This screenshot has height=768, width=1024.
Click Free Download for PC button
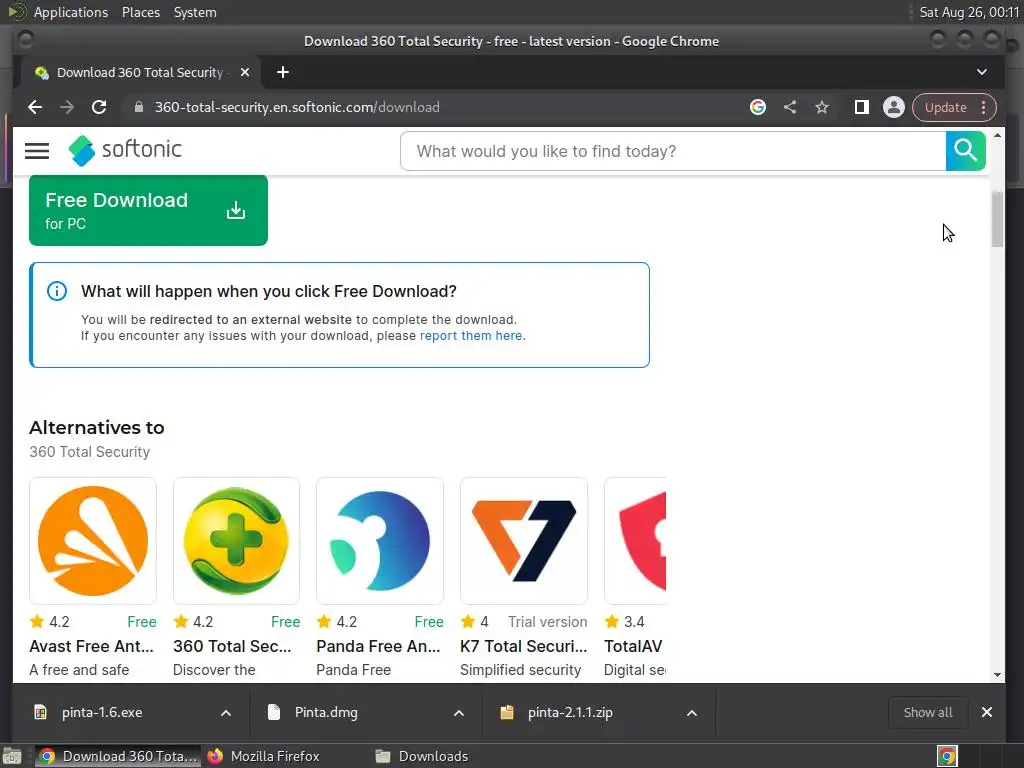click(148, 210)
